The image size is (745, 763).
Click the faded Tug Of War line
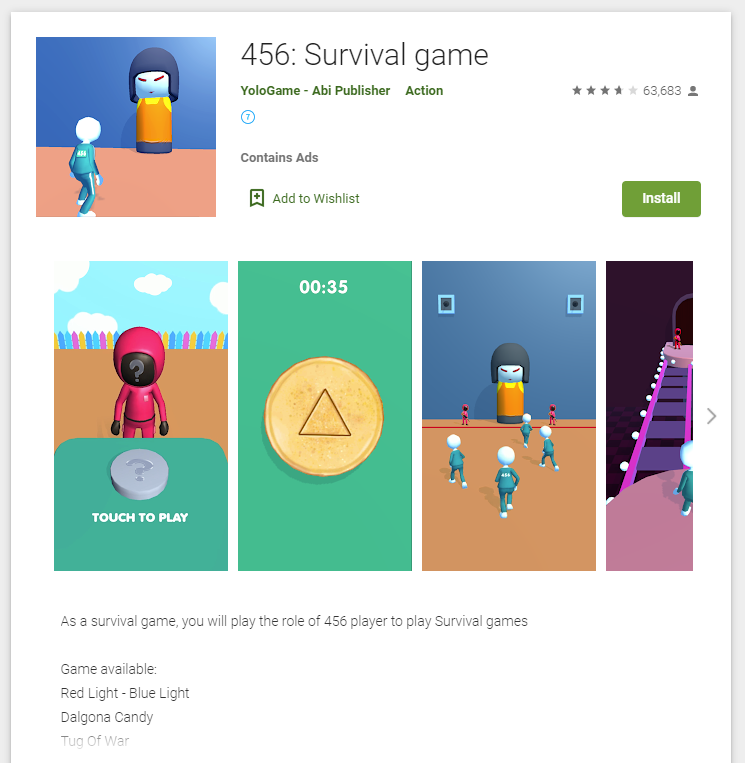click(x=95, y=741)
